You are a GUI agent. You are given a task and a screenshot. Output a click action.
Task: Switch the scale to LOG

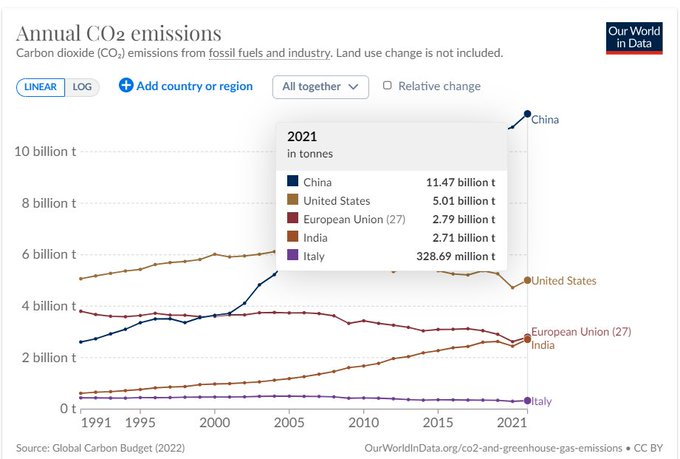(x=81, y=87)
